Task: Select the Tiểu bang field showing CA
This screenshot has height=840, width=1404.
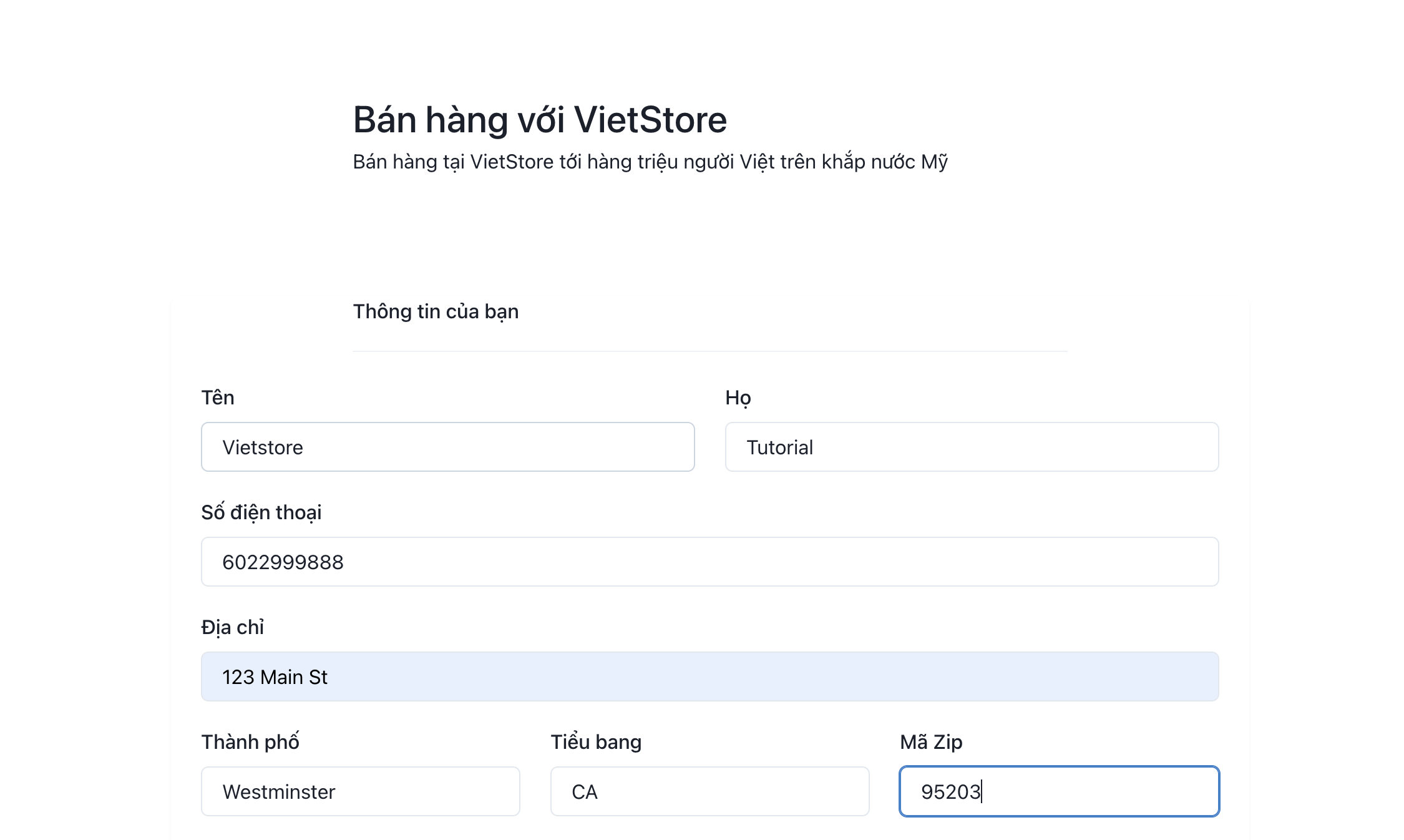Action: pyautogui.click(x=709, y=791)
